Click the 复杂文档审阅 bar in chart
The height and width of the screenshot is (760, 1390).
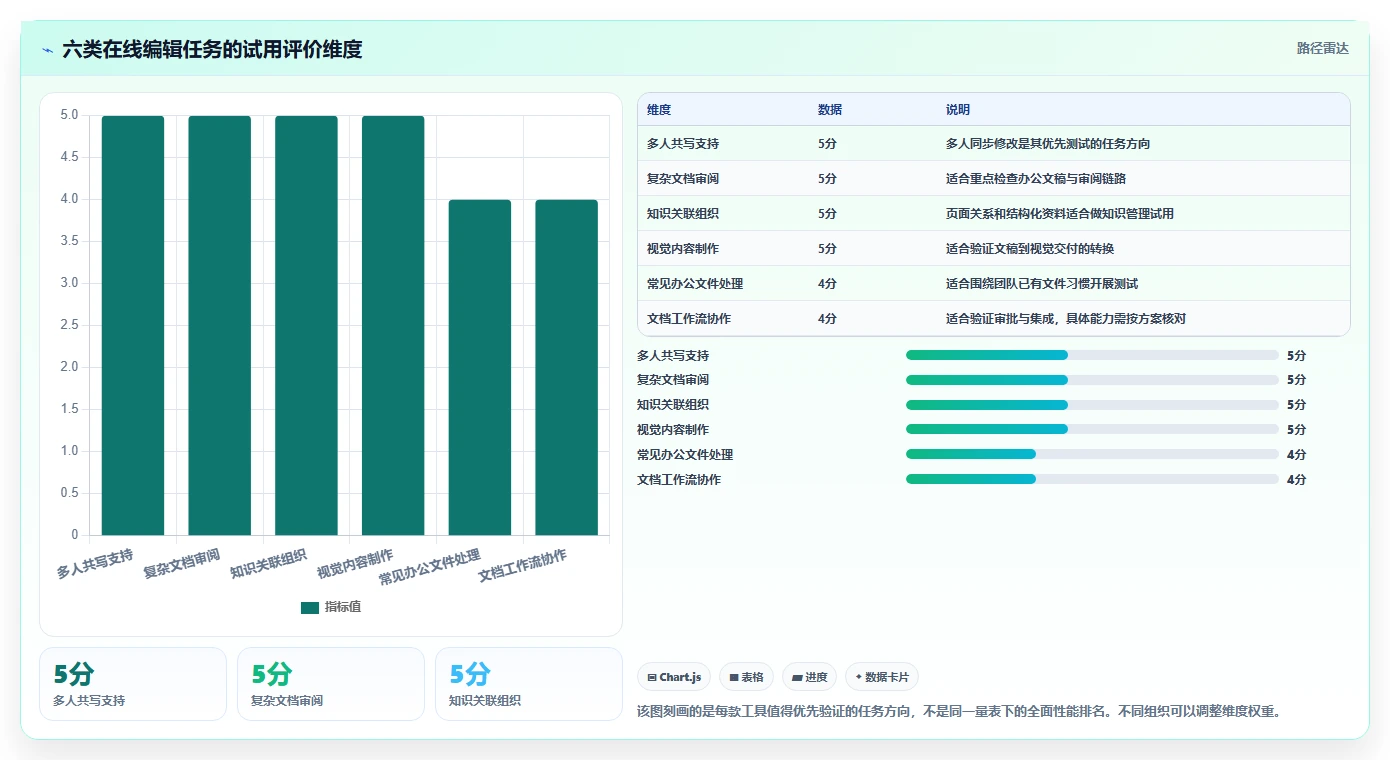coord(220,325)
